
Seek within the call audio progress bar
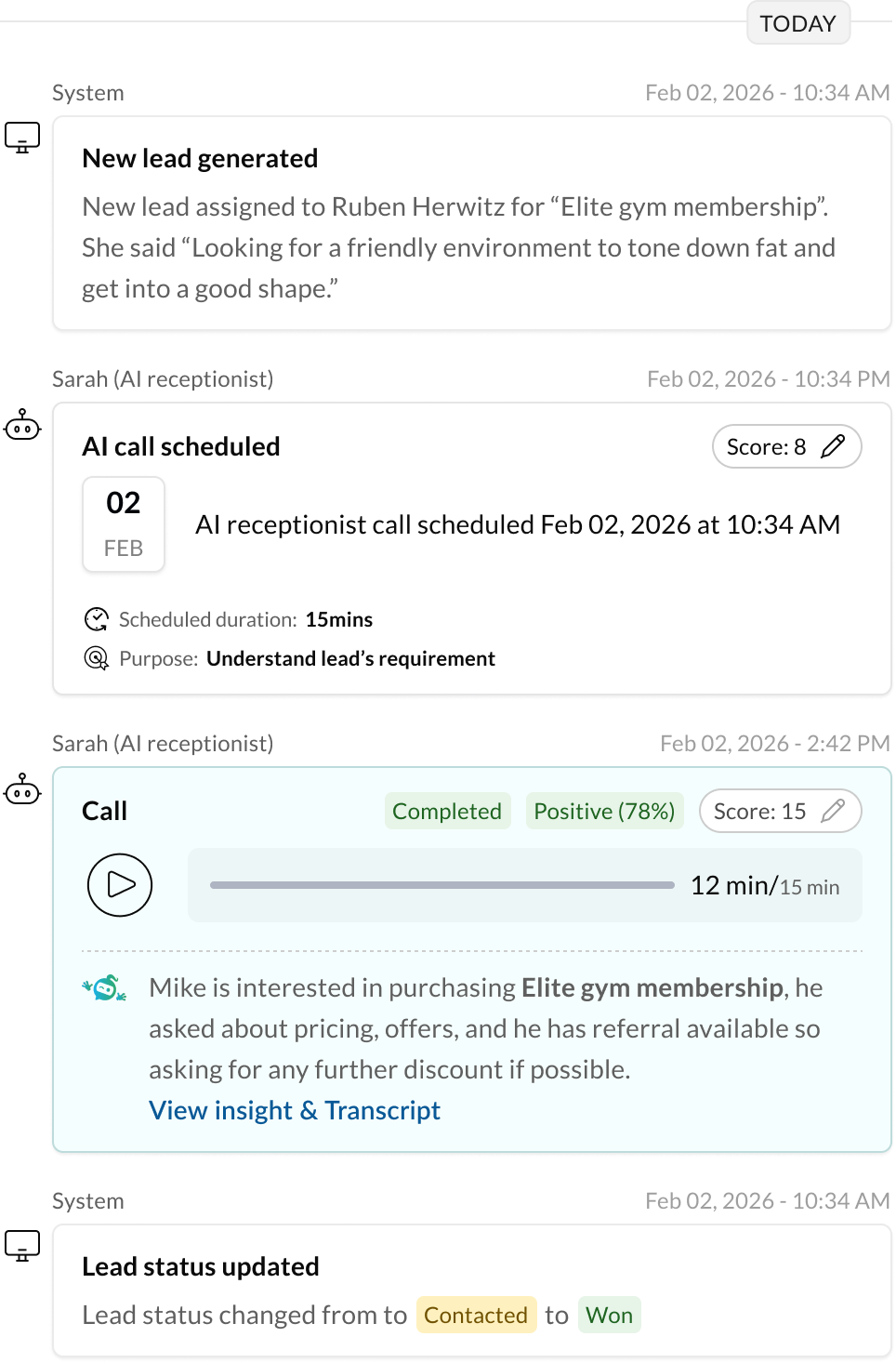[x=441, y=885]
